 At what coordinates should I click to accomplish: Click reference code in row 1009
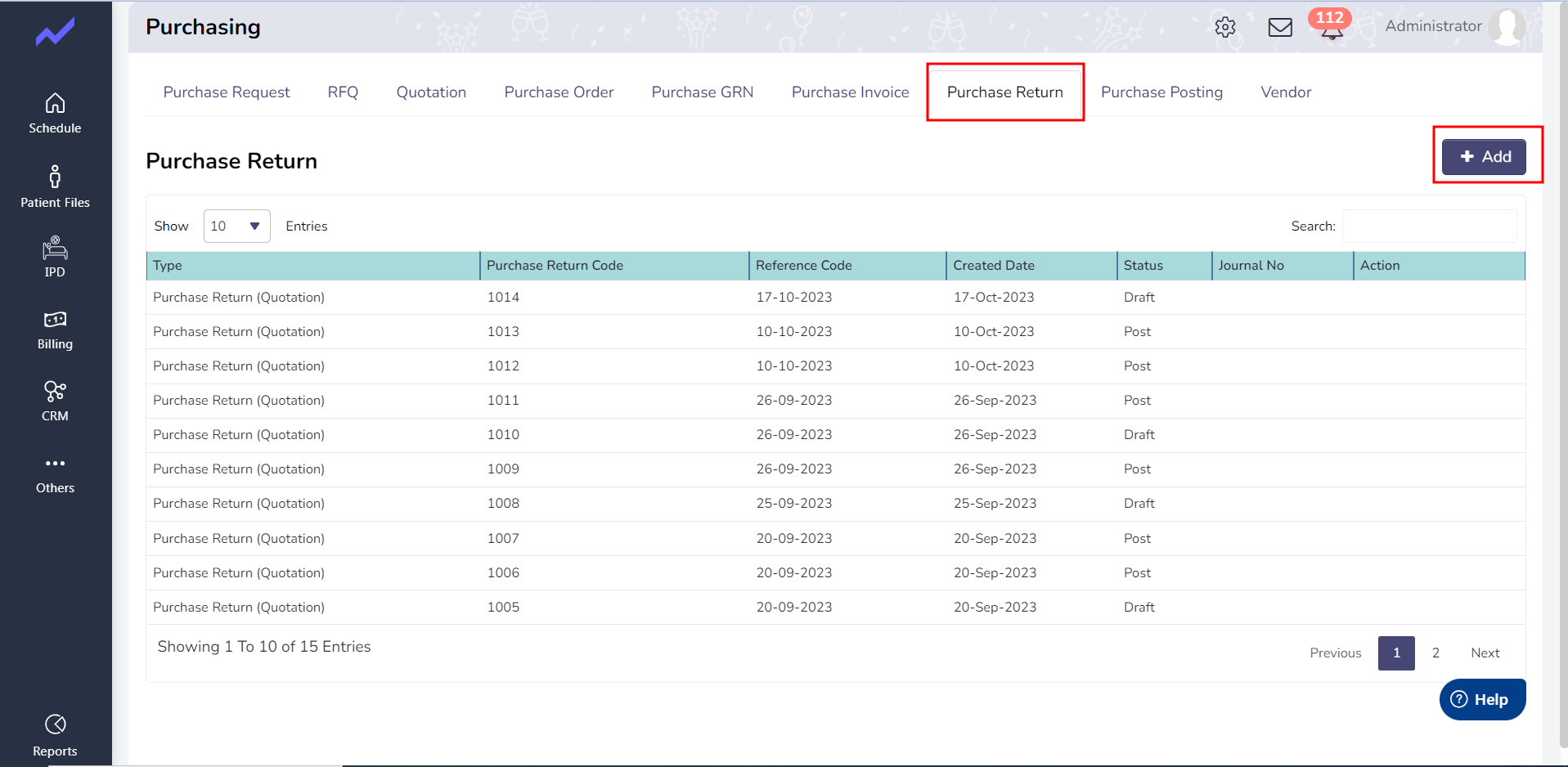[793, 469]
